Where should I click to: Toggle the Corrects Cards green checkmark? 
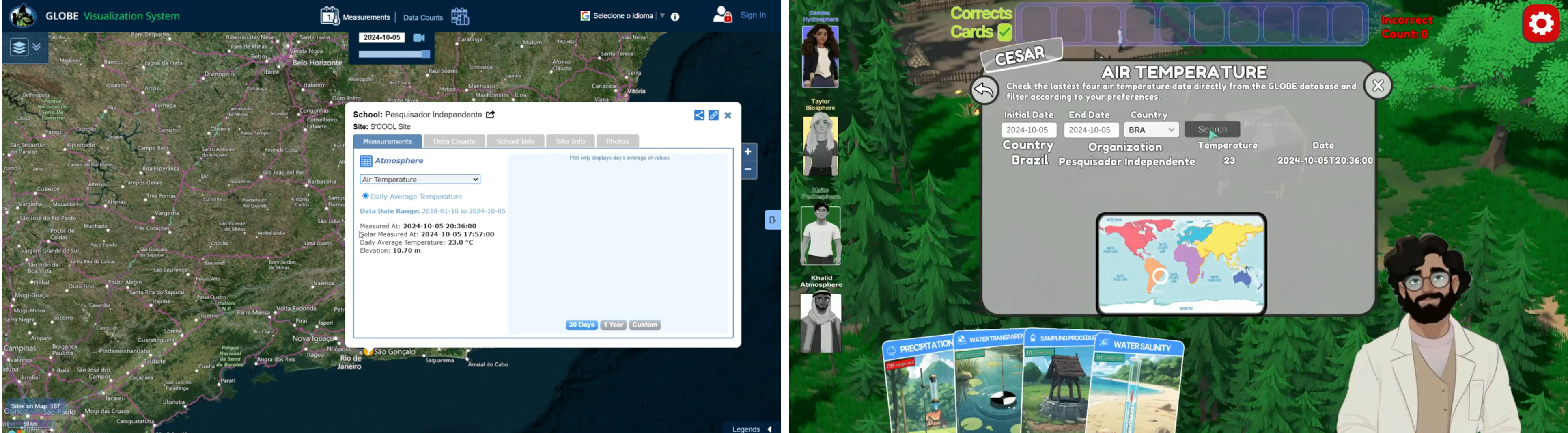coord(1004,32)
